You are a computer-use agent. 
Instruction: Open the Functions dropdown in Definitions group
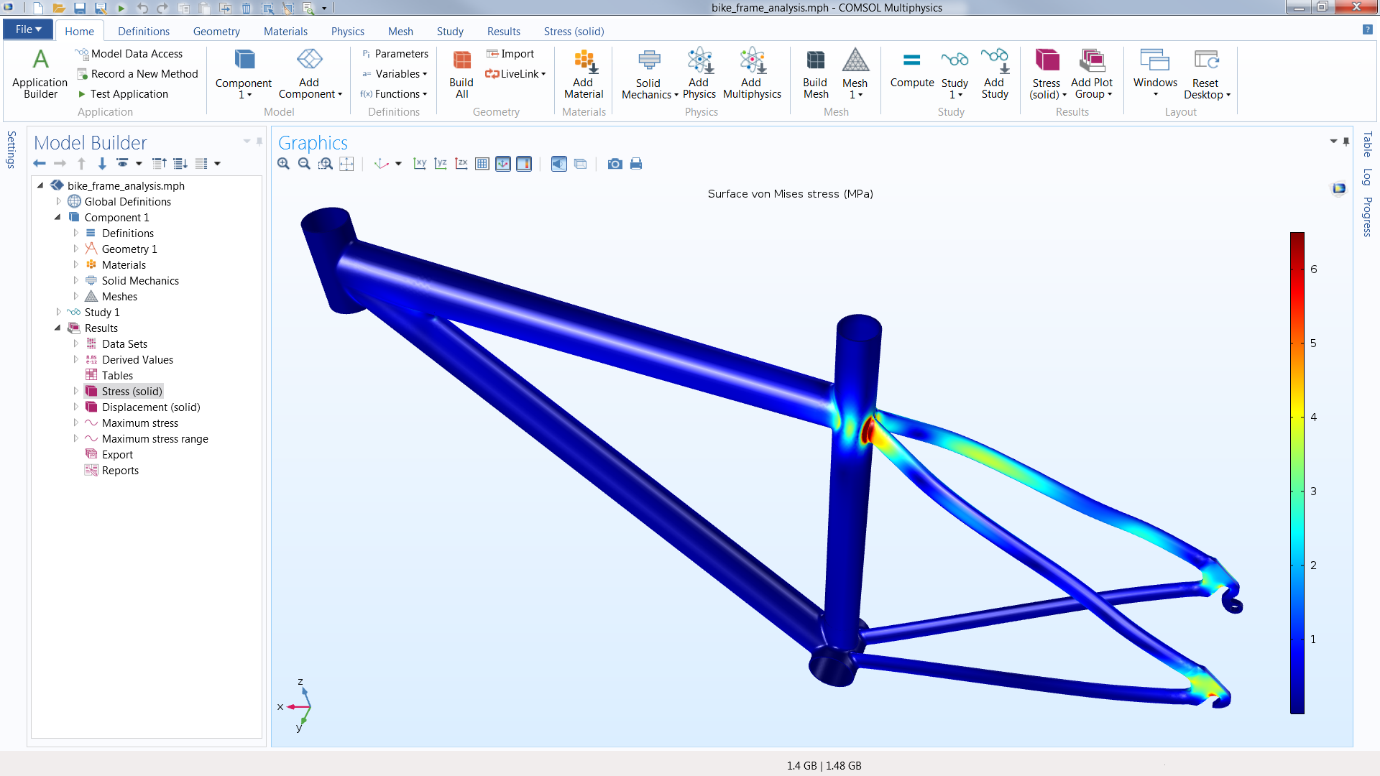[x=394, y=94]
